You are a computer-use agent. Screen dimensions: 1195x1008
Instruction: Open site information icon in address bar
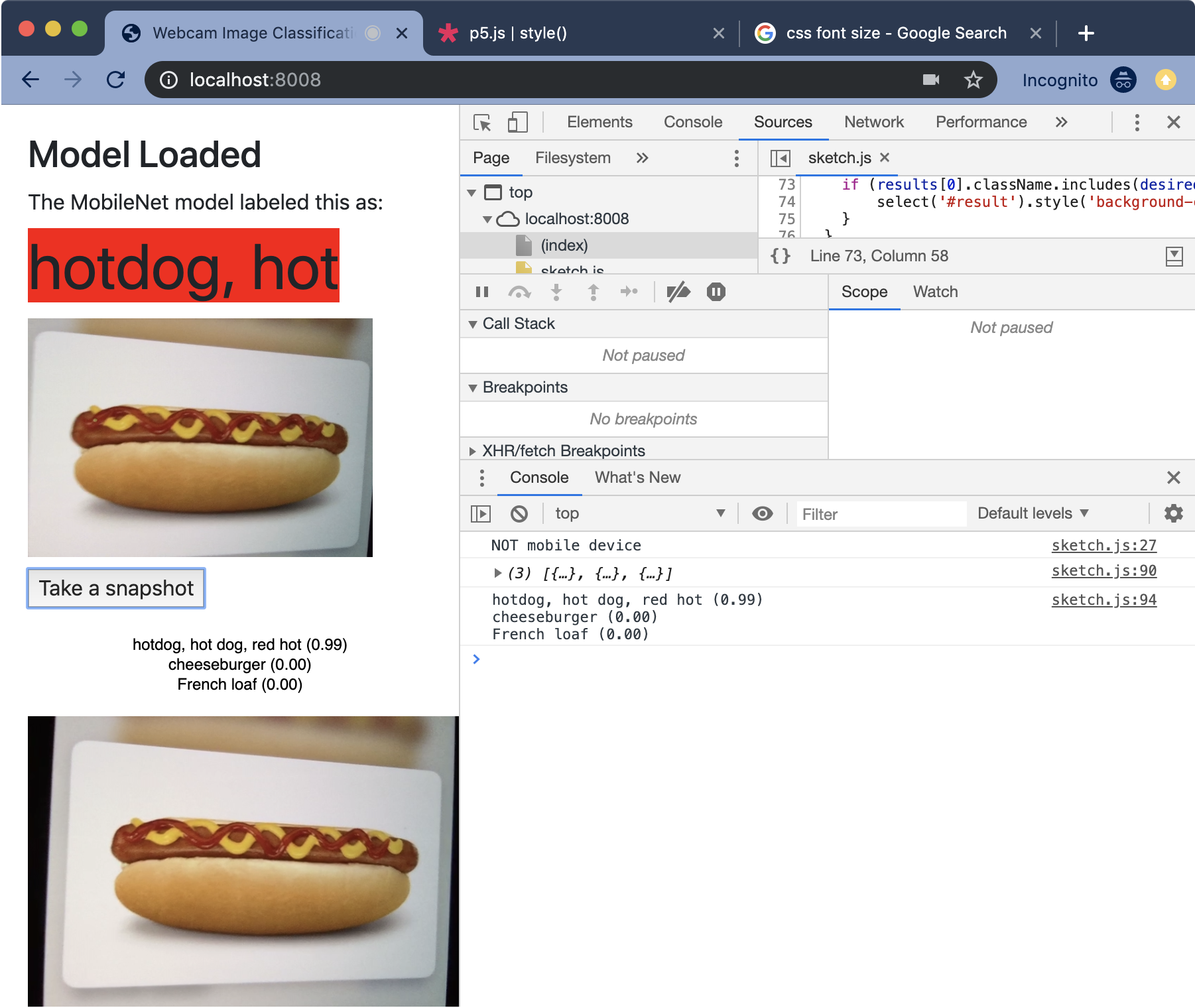169,80
